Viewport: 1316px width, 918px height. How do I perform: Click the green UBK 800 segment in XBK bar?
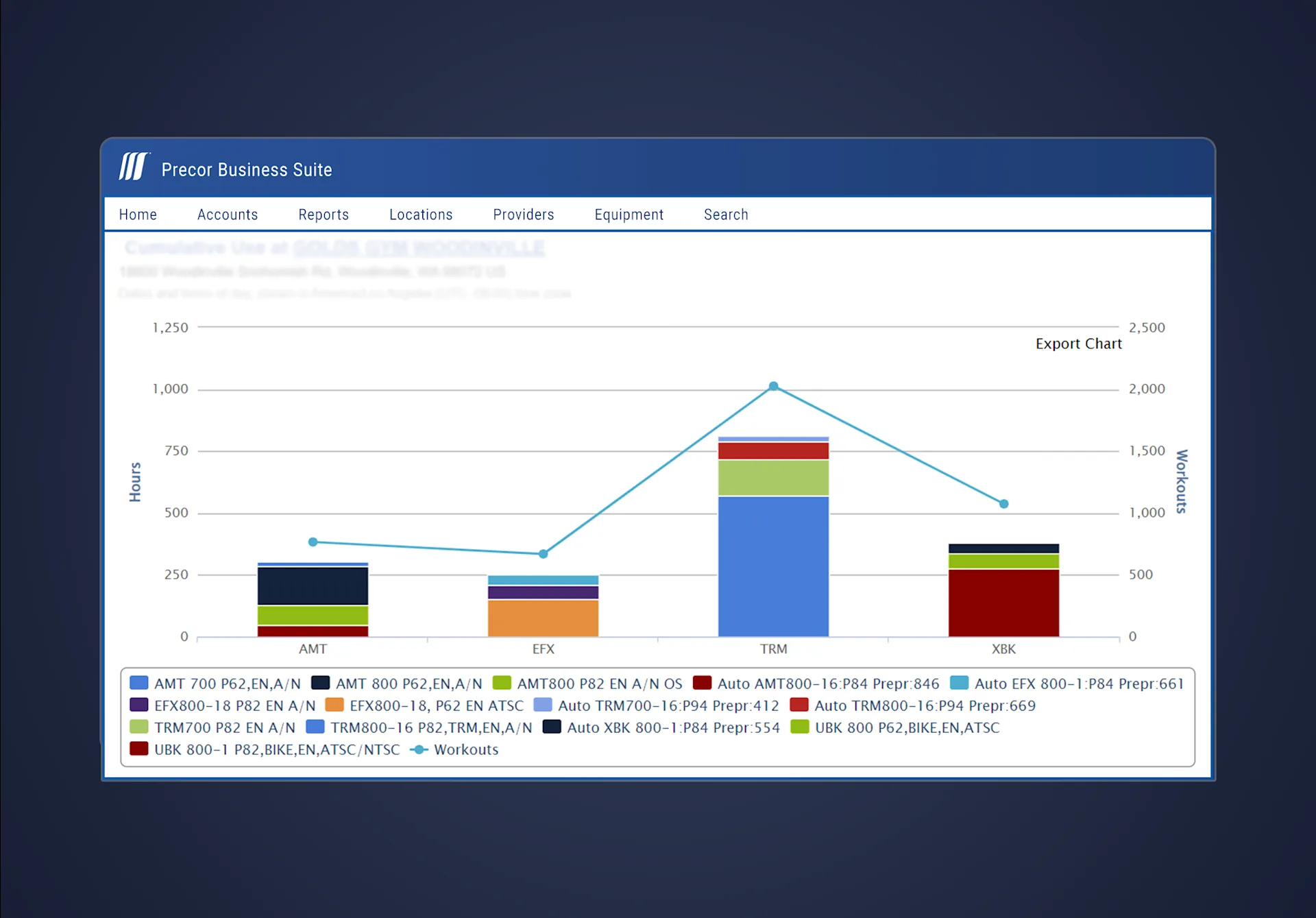(x=1003, y=561)
